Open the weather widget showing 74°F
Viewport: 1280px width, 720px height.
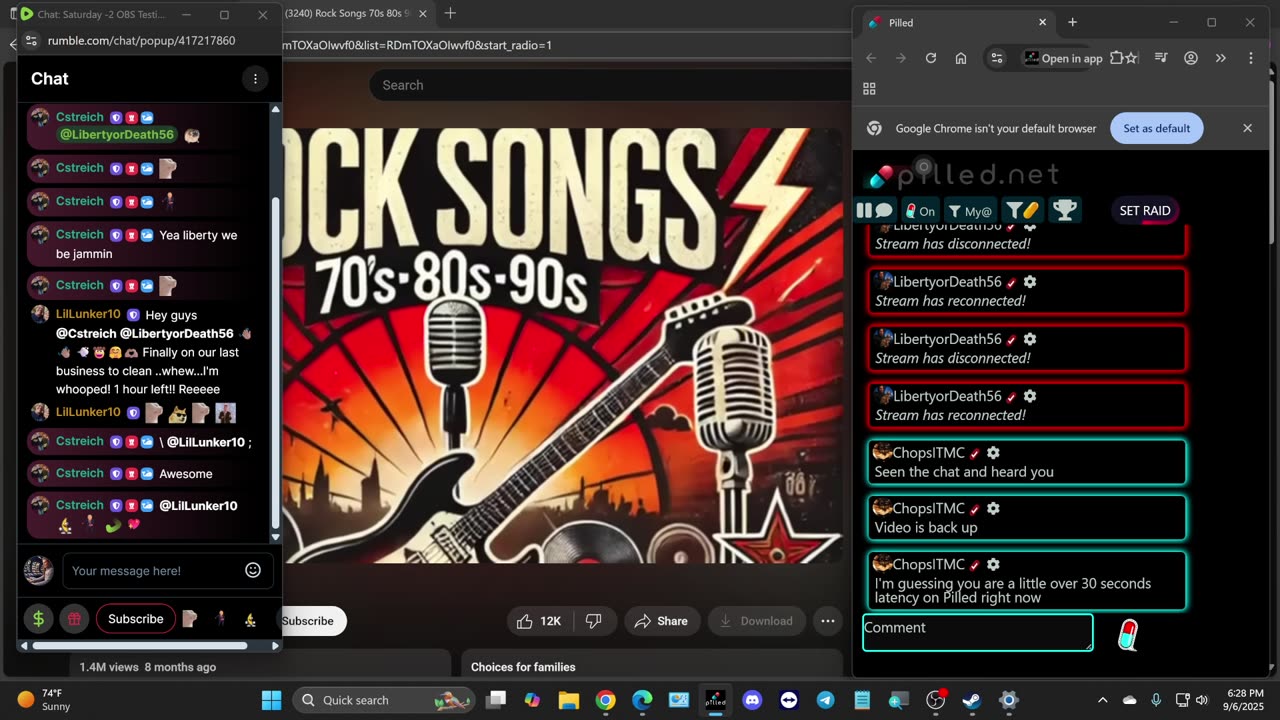[44, 700]
